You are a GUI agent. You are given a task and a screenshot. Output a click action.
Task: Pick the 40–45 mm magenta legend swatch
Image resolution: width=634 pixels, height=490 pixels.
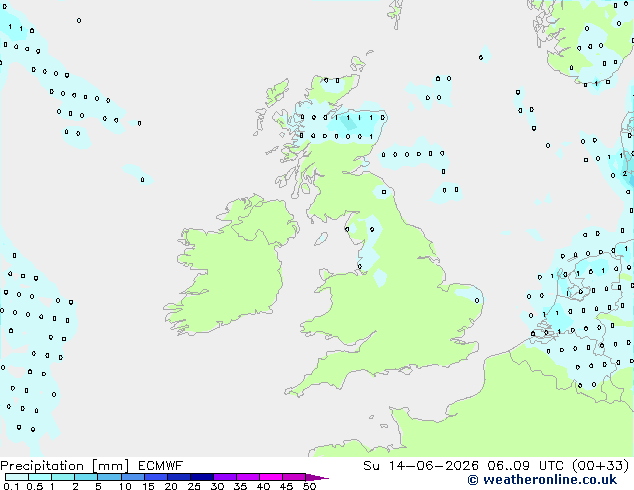[271, 477]
